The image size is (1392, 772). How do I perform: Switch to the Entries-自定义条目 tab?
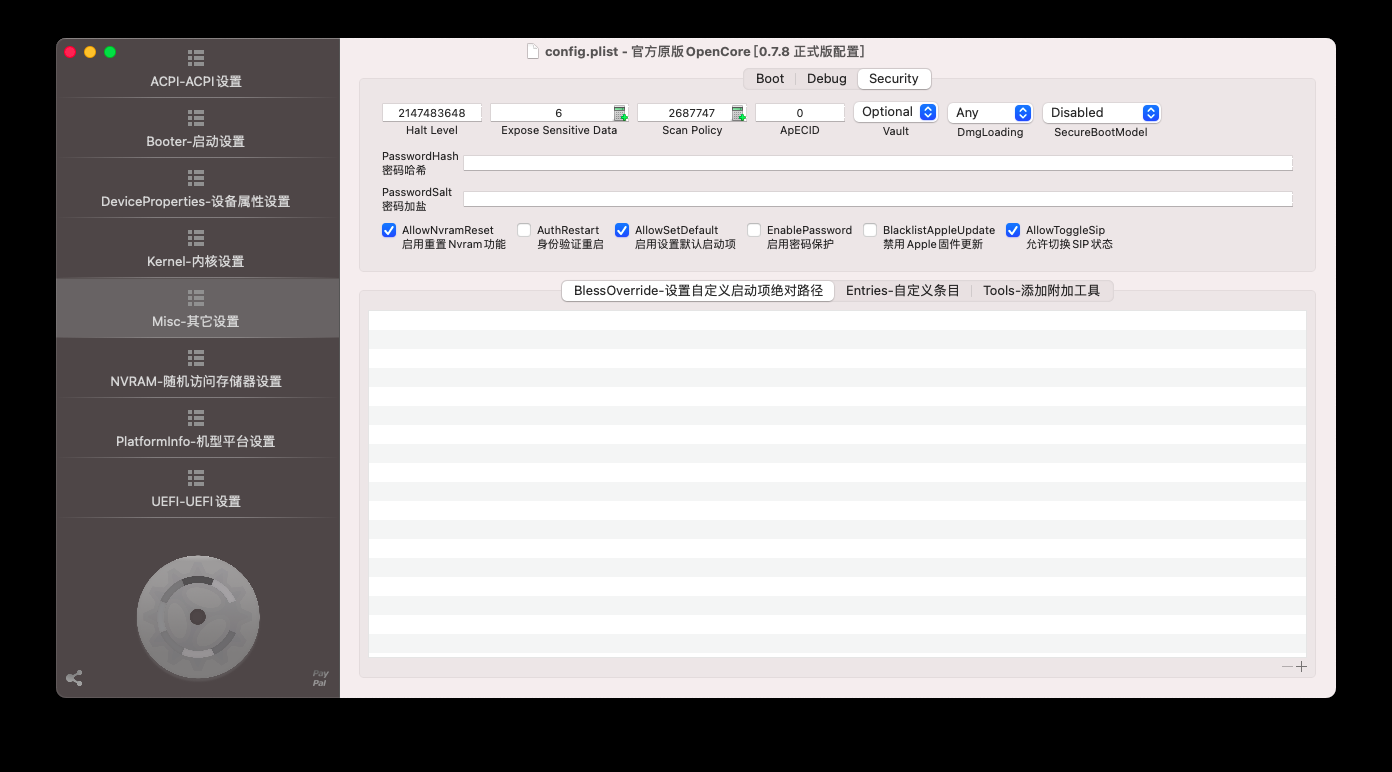[x=903, y=291]
